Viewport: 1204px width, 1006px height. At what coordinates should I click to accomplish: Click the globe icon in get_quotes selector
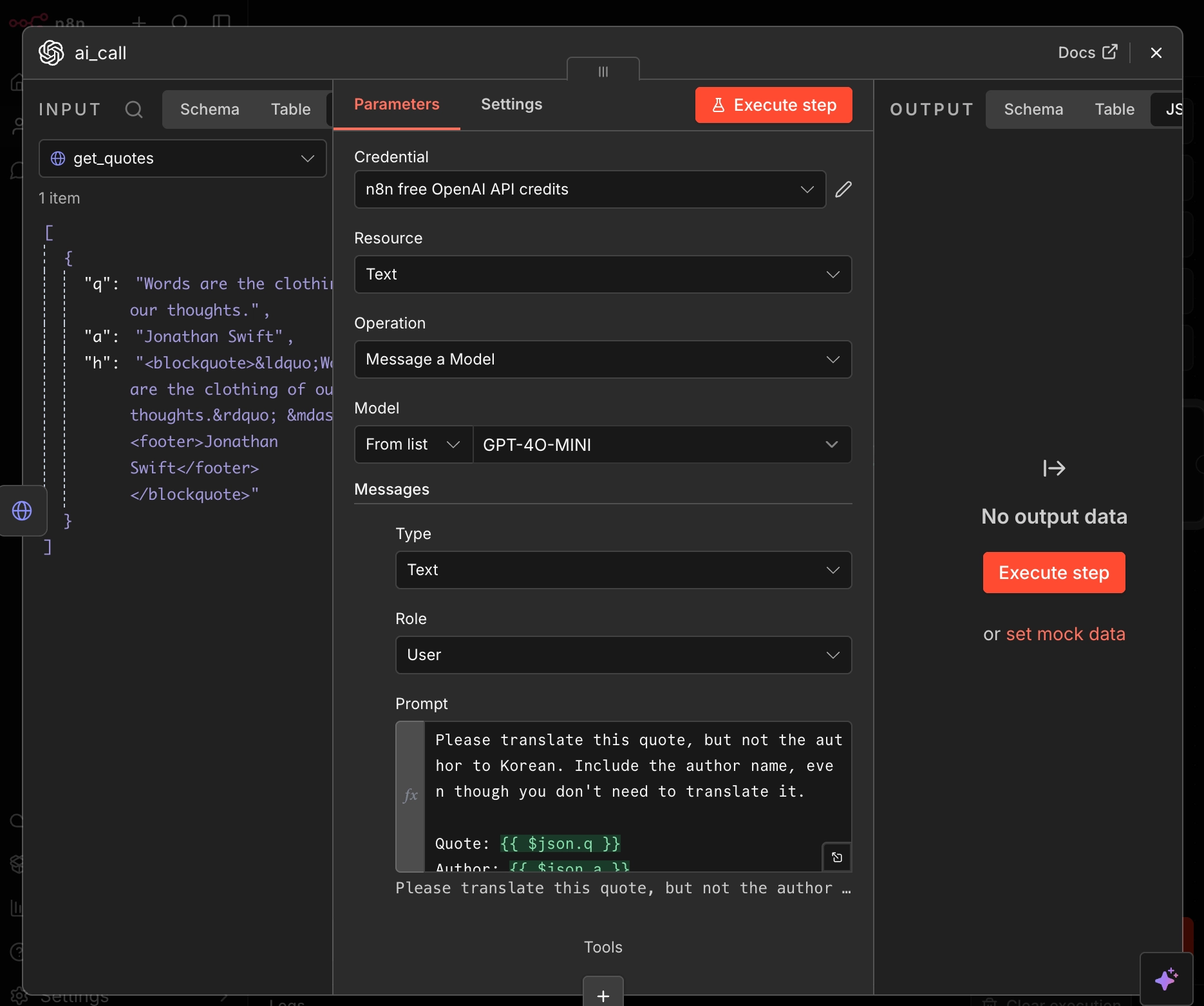pyautogui.click(x=58, y=158)
